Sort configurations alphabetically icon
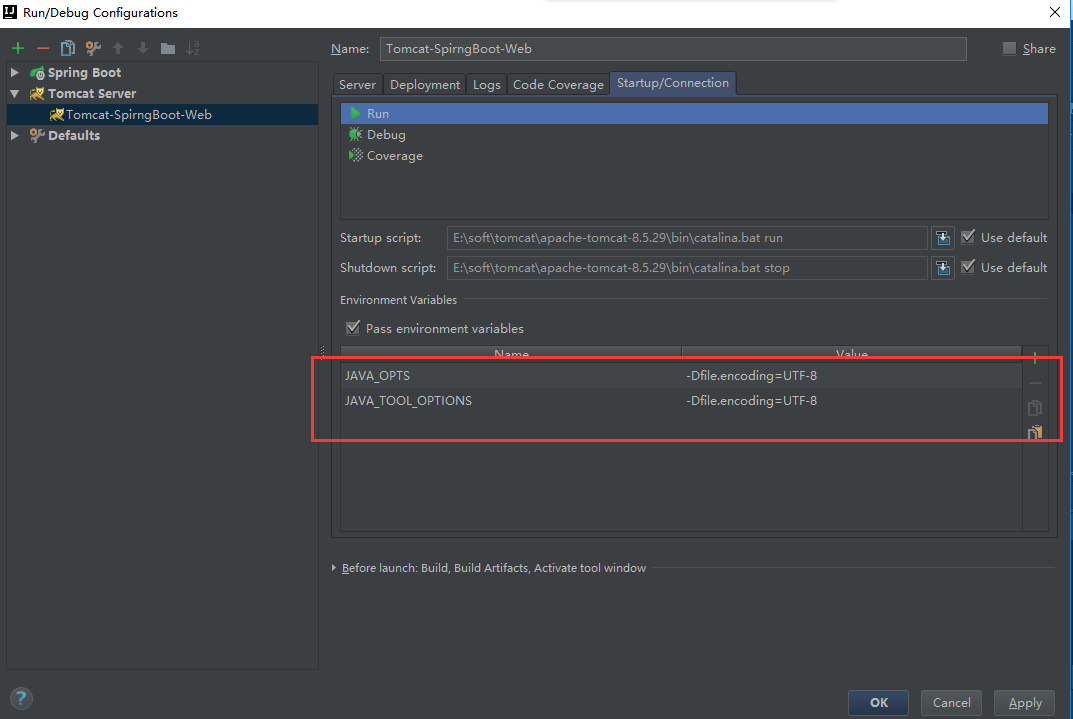 [x=193, y=48]
